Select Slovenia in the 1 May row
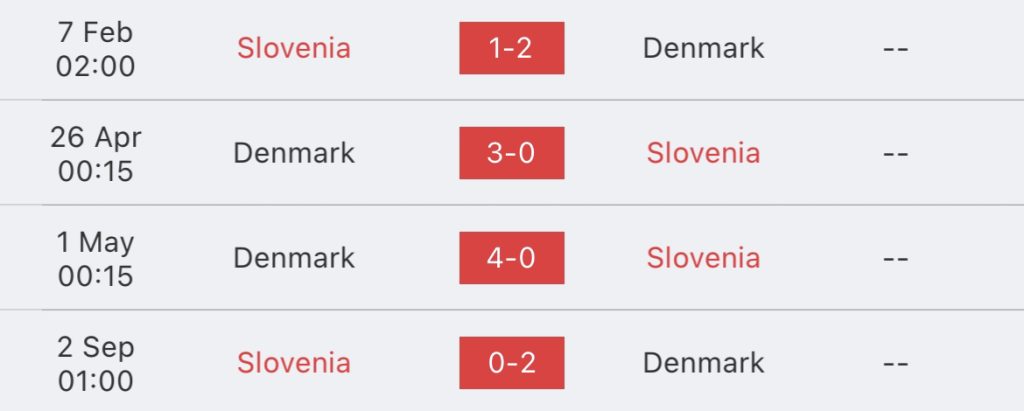Viewport: 1024px width, 411px height. pyautogui.click(x=703, y=257)
